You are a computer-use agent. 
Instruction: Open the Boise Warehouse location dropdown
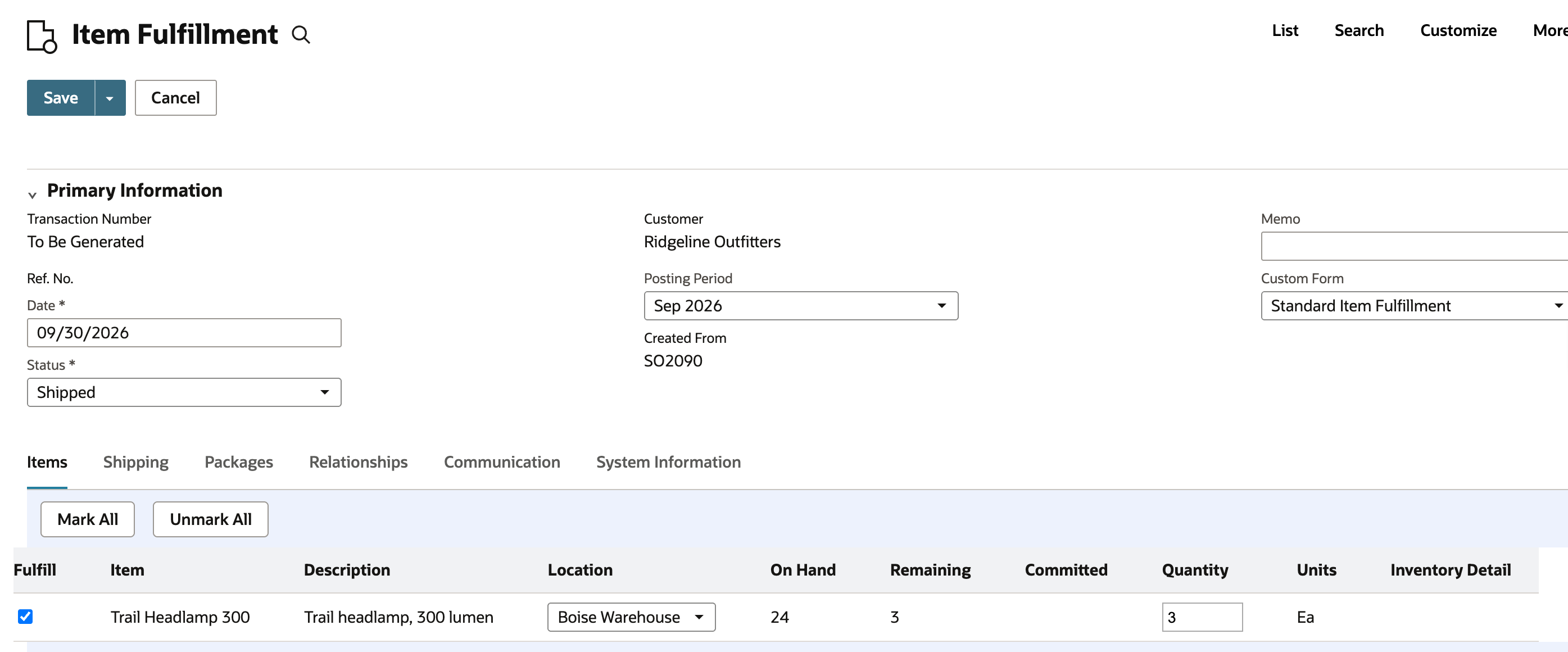tap(631, 617)
